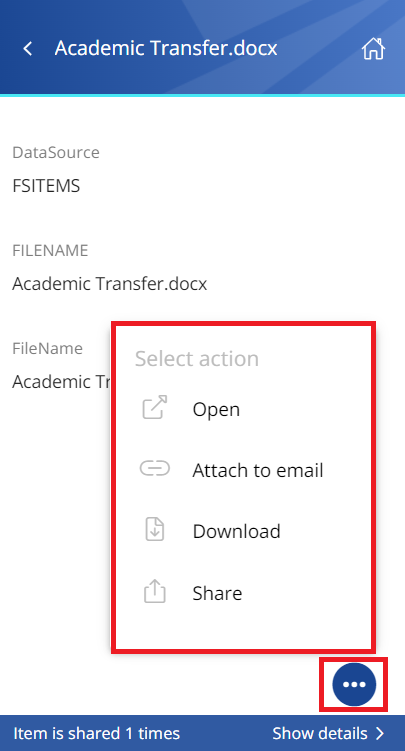Click the Download file icon
Screen dimensions: 405x751
(x=155, y=530)
